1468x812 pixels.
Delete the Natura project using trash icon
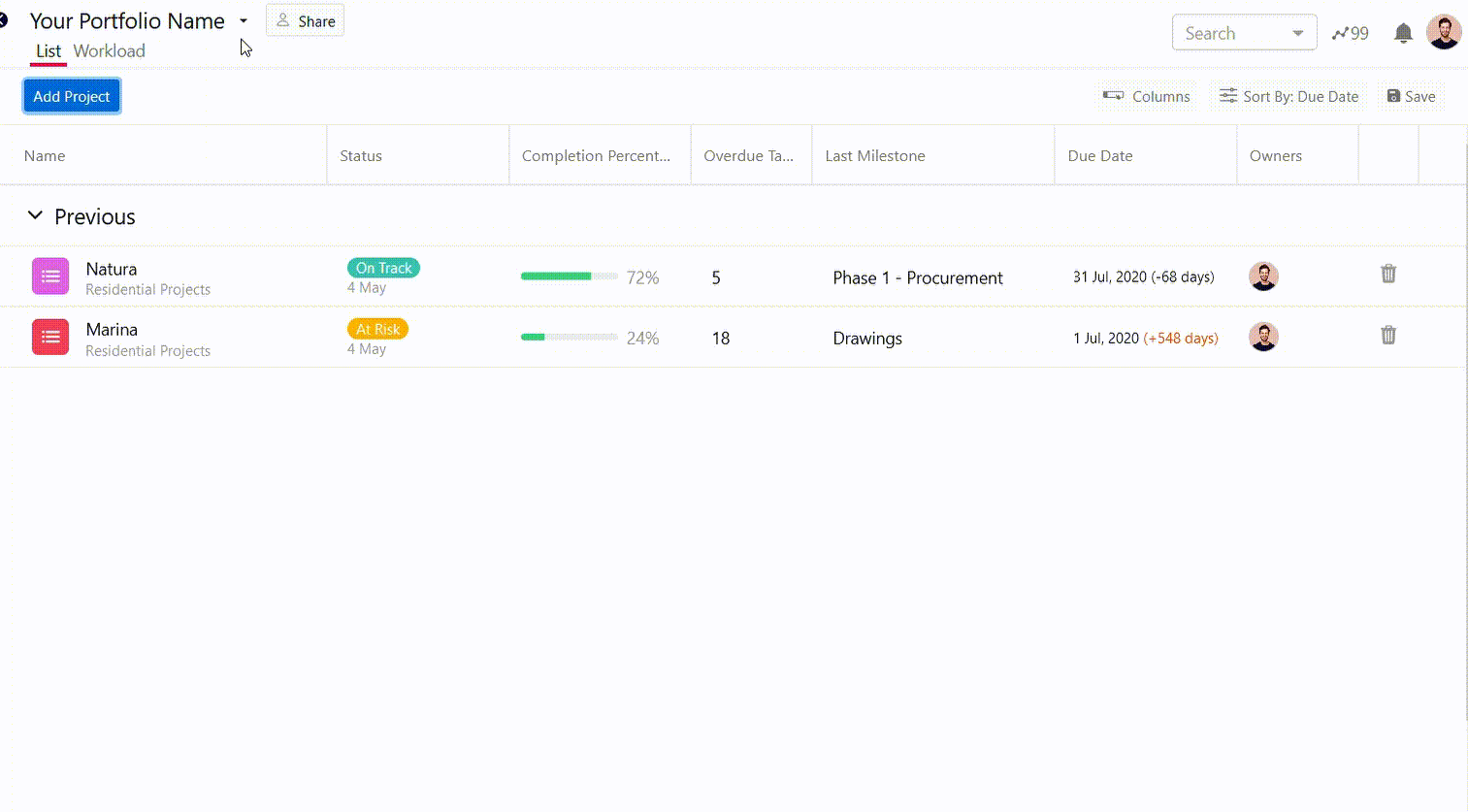[x=1388, y=275]
